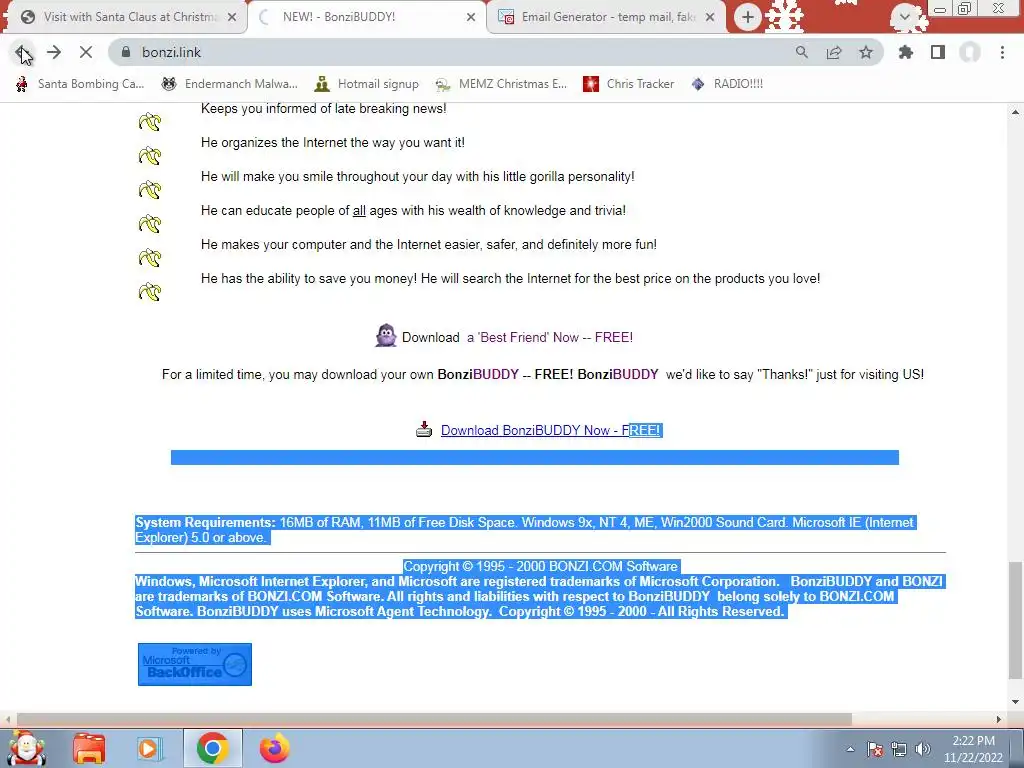Click the Microsoft BackOffice badge
The width and height of the screenshot is (1024, 768).
[195, 665]
